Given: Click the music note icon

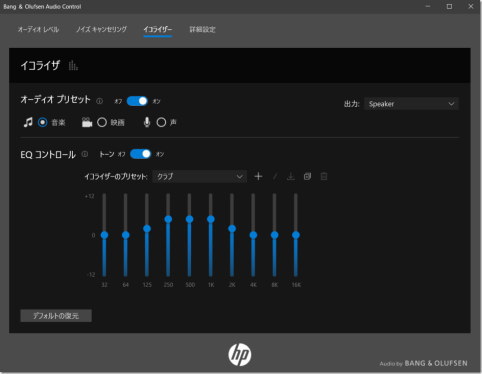Looking at the screenshot, I should coord(28,122).
